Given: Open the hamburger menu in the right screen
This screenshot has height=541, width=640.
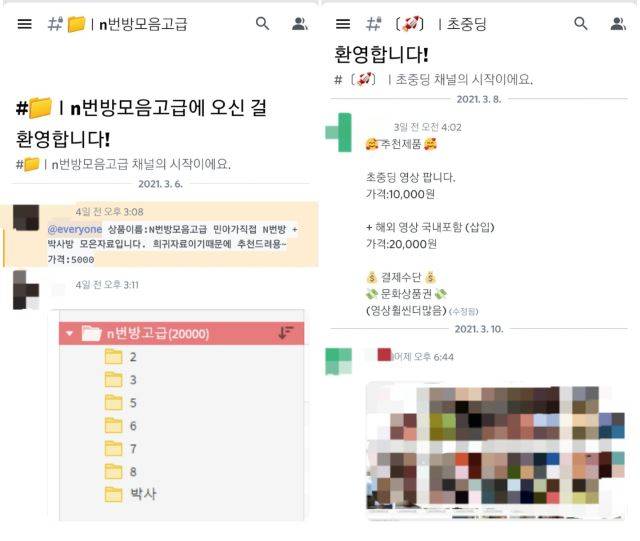Looking at the screenshot, I should (343, 24).
